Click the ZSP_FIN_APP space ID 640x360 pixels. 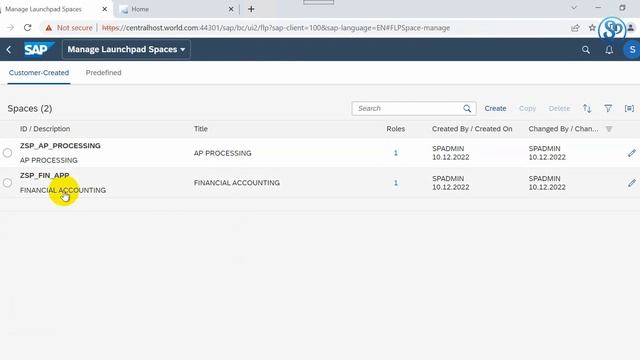44,176
